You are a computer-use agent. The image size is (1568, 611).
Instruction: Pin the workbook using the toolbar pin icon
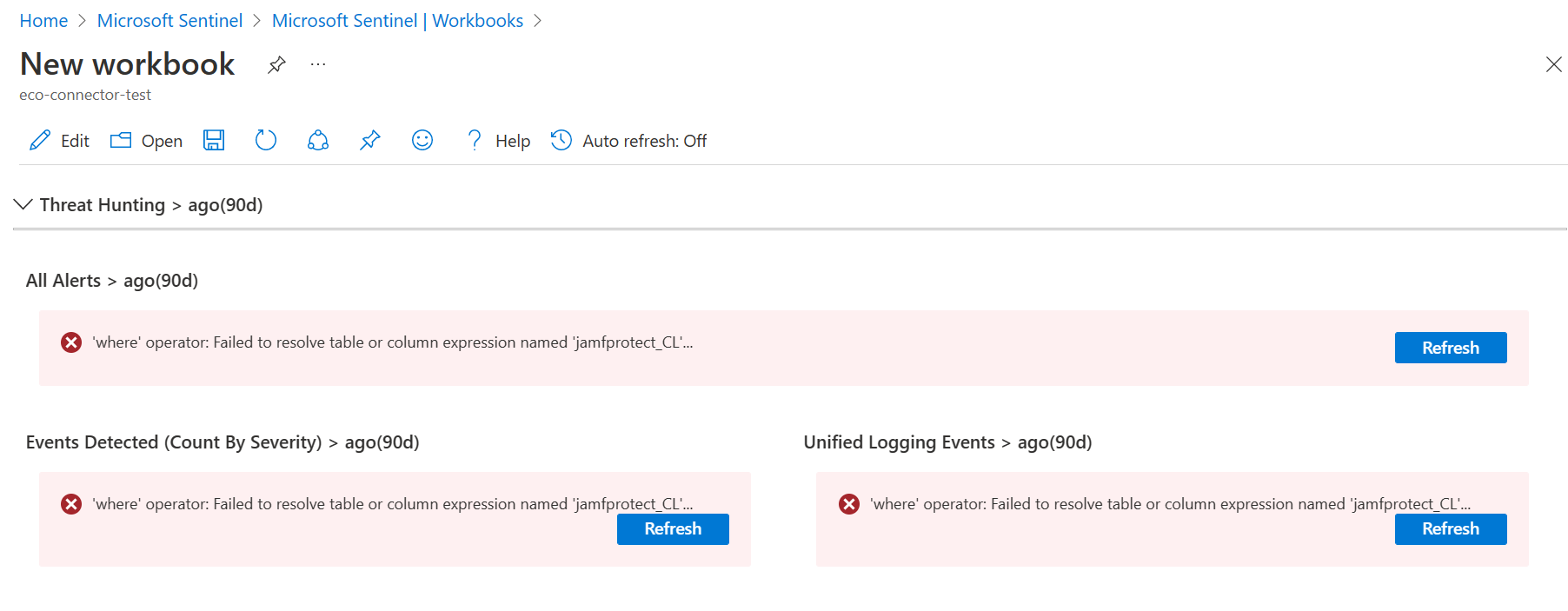(x=370, y=141)
